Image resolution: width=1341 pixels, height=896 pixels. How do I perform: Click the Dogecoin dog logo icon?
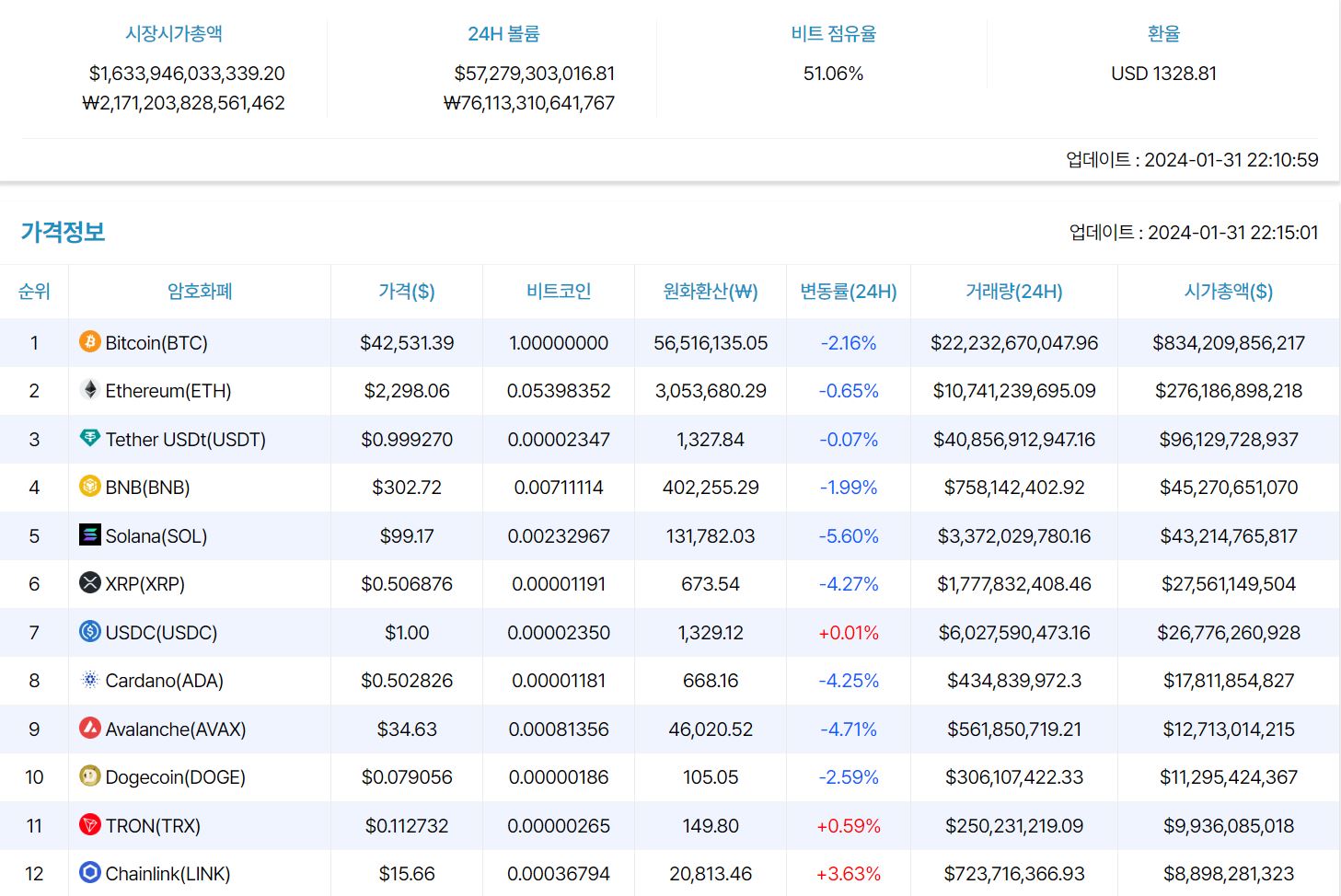pyautogui.click(x=89, y=776)
